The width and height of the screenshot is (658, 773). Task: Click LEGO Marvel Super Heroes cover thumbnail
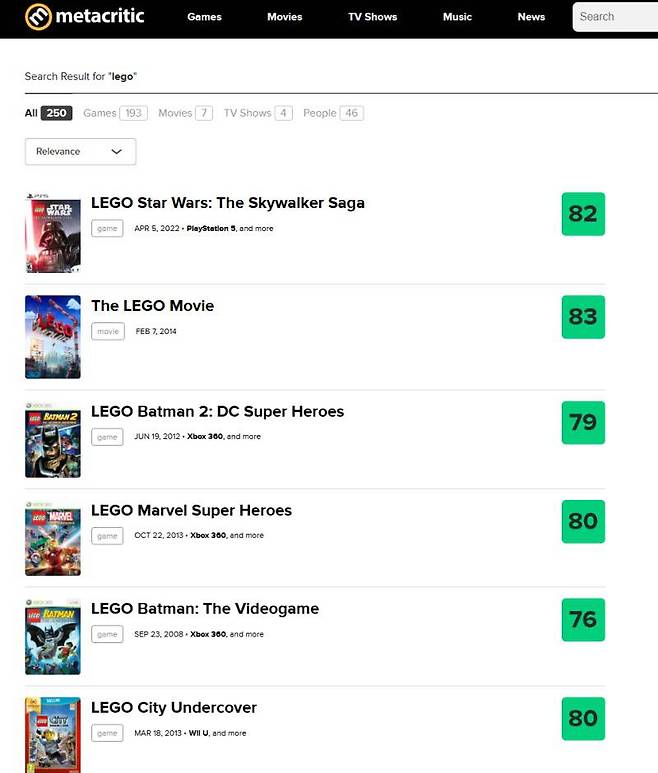(x=52, y=539)
